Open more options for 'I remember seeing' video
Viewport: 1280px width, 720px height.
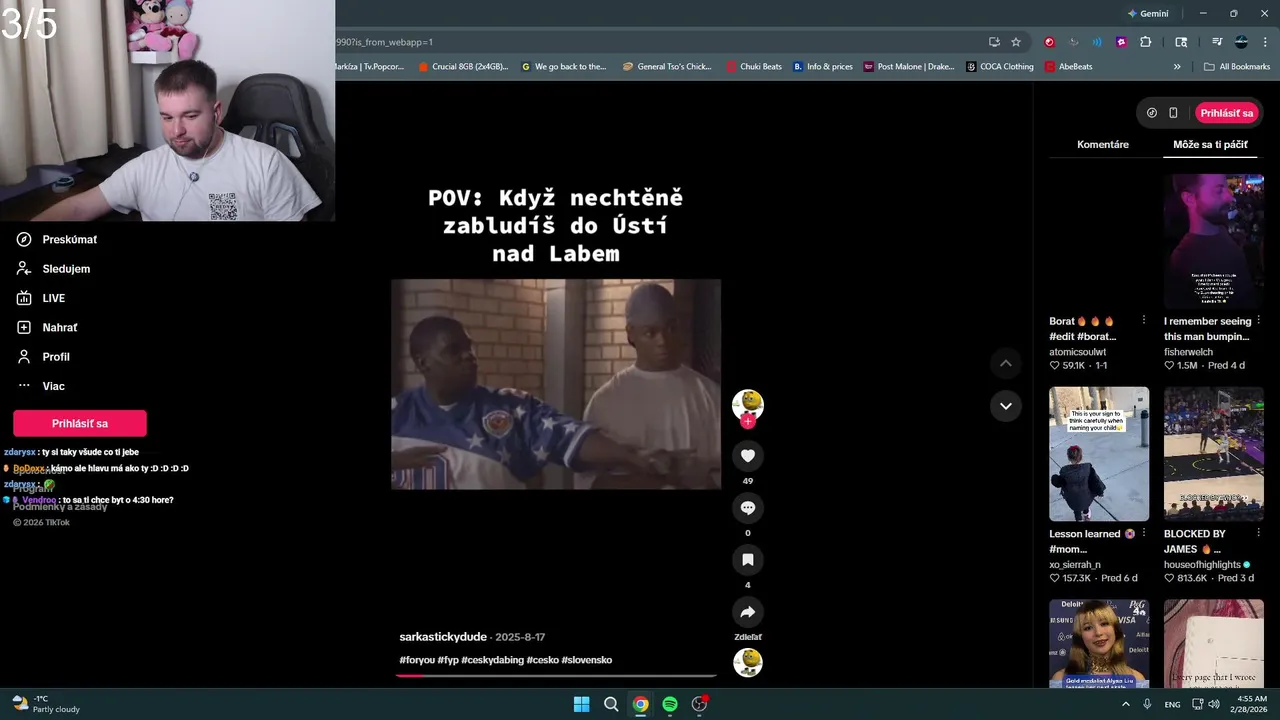[1258, 321]
